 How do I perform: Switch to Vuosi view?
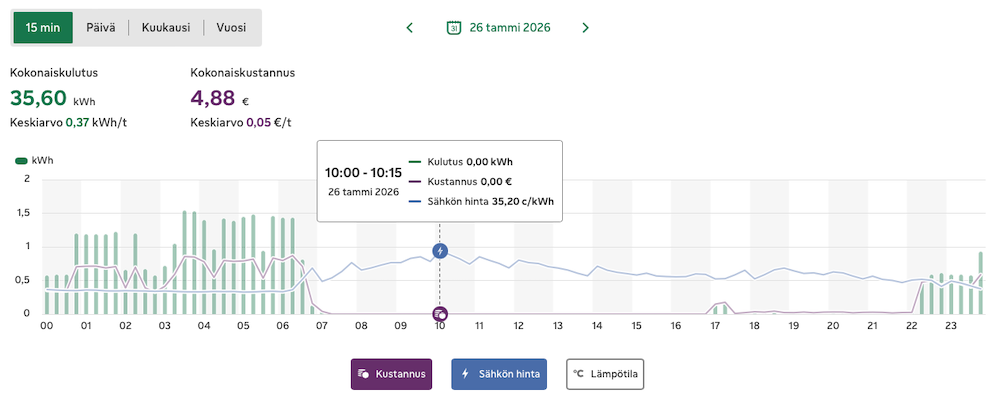click(x=231, y=28)
